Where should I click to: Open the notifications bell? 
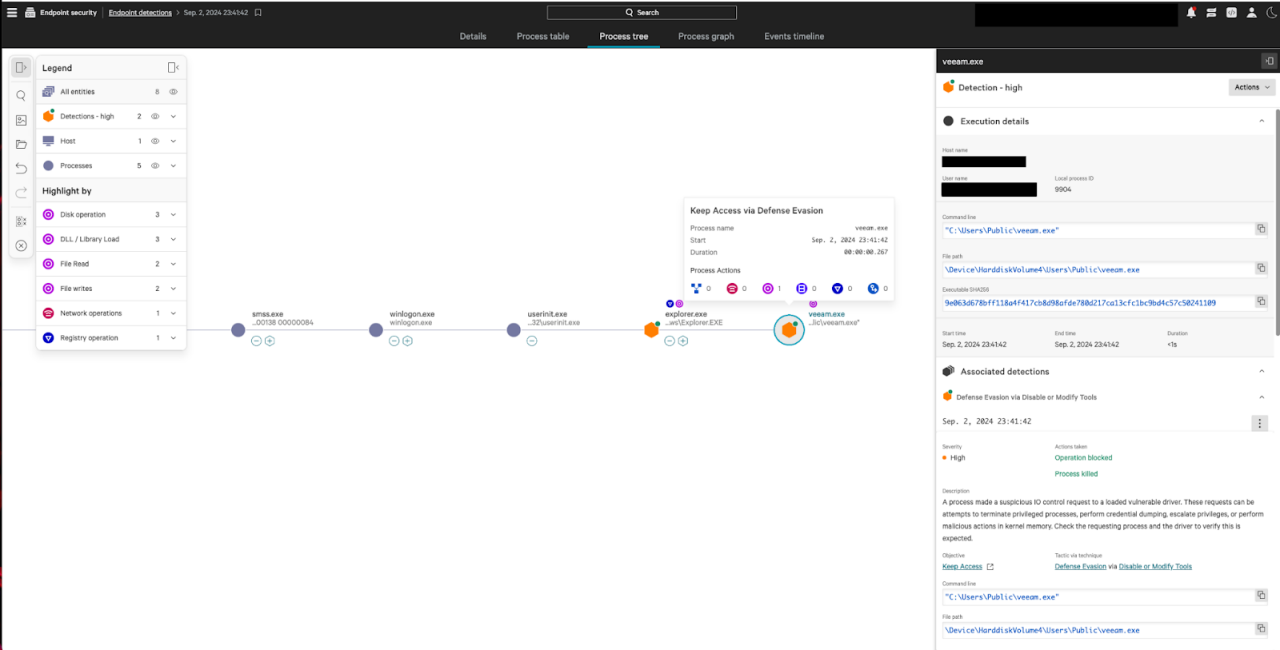(x=1191, y=13)
